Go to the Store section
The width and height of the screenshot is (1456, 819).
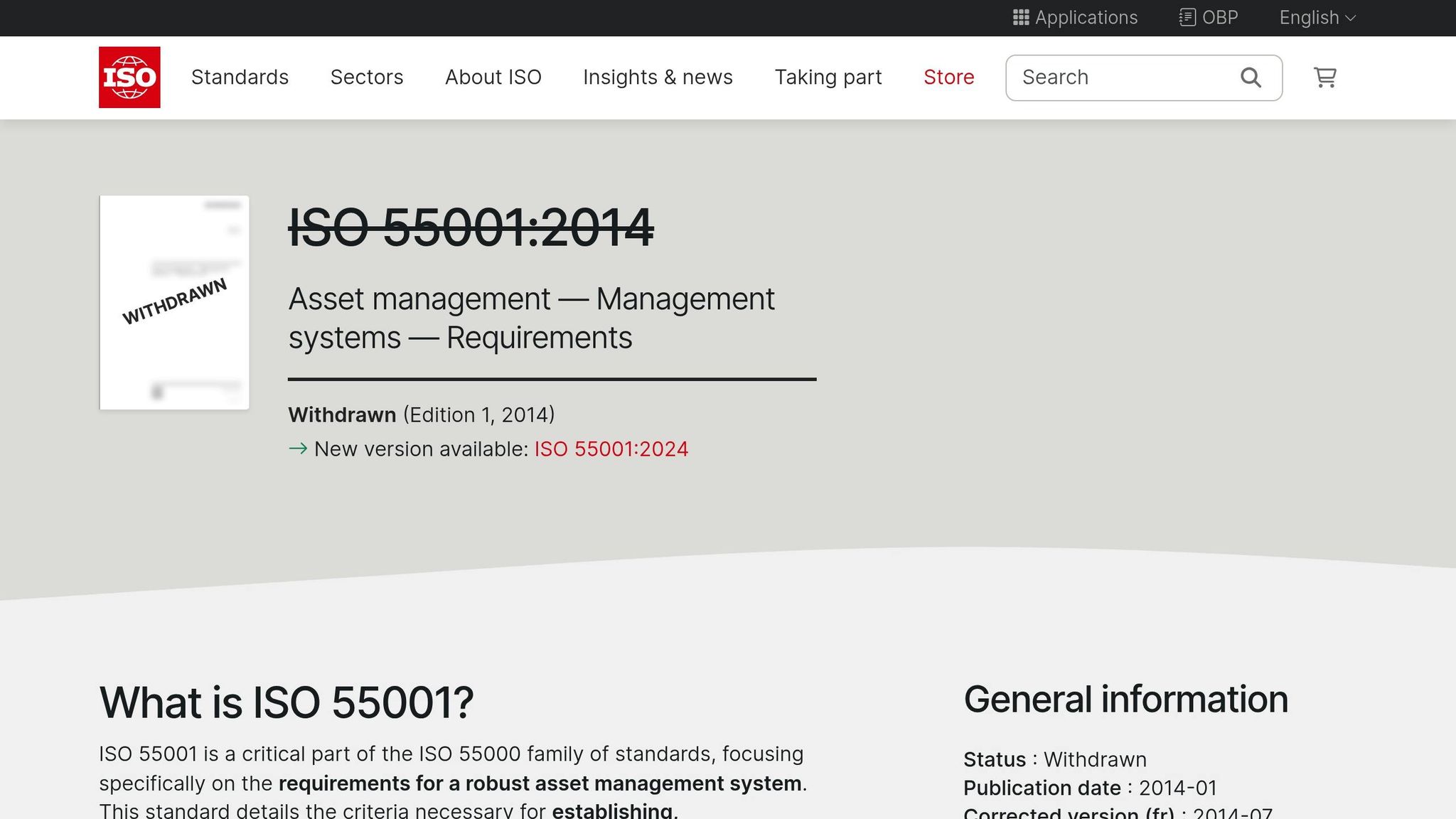point(948,77)
